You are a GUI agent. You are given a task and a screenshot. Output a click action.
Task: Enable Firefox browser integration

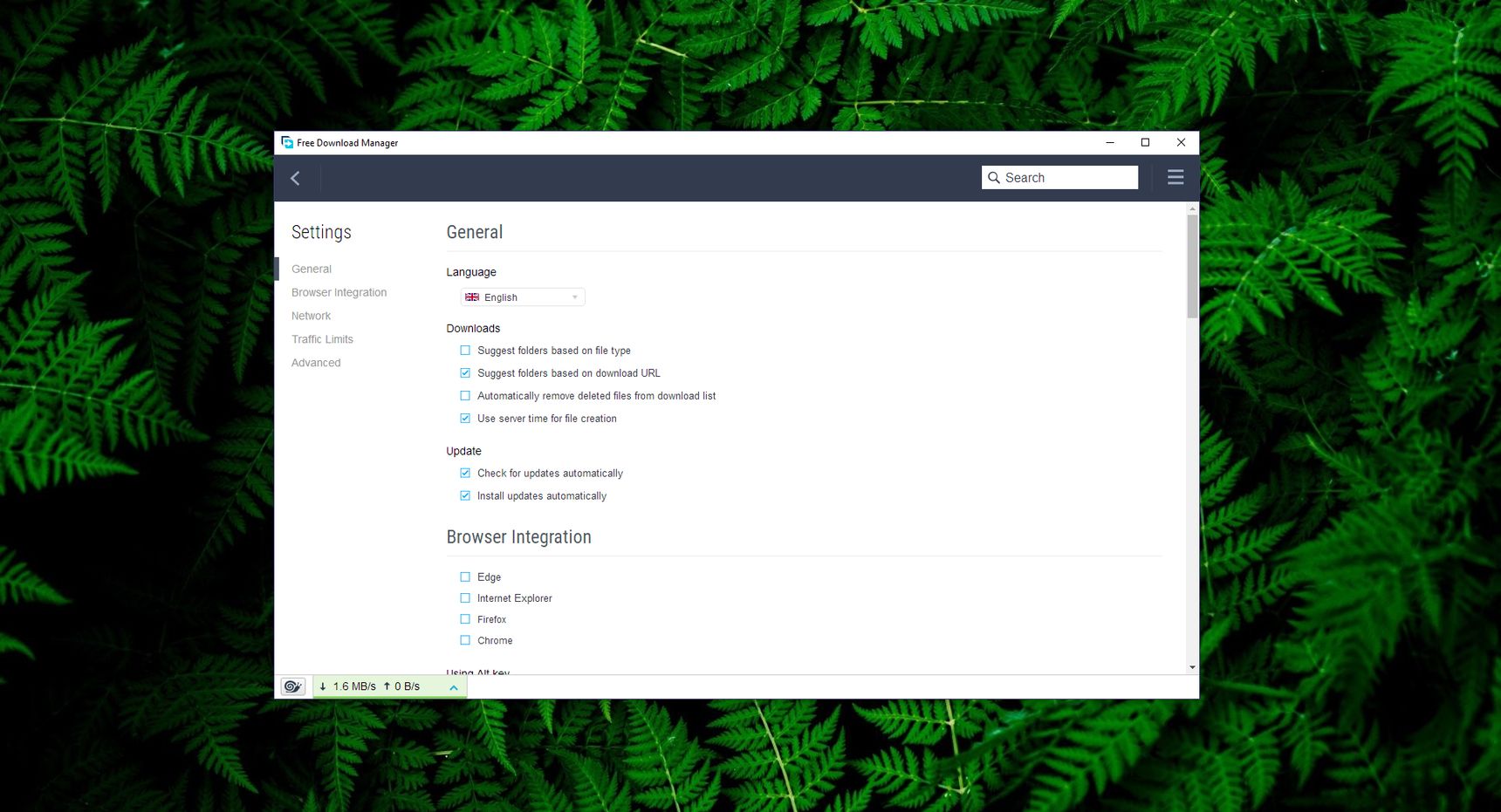point(465,619)
